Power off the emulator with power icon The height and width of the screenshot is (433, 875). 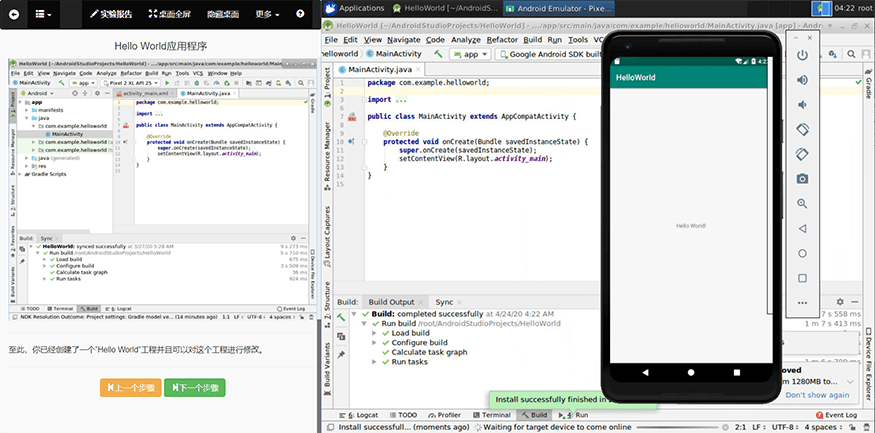click(x=802, y=55)
